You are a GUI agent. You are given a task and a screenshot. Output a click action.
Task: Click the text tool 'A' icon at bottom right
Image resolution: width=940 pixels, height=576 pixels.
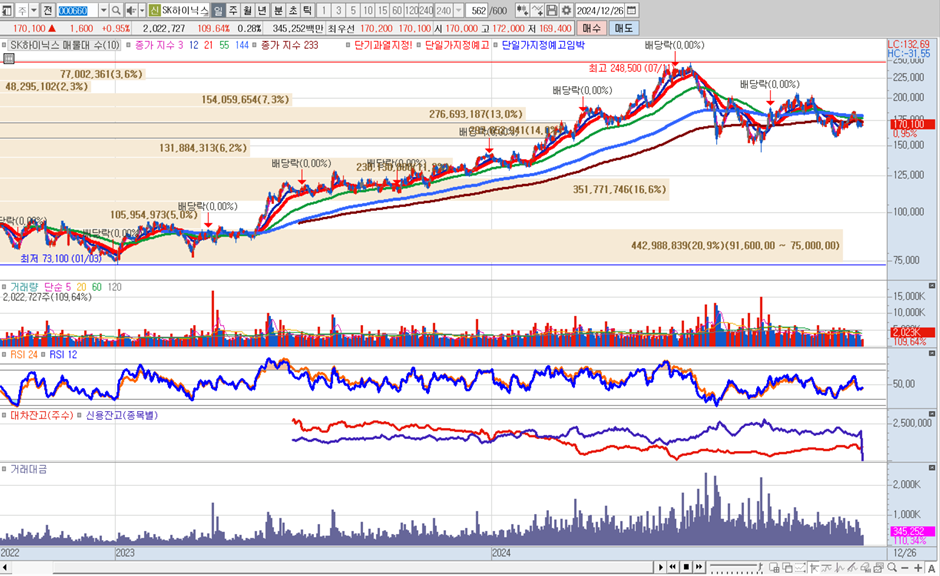point(932,568)
